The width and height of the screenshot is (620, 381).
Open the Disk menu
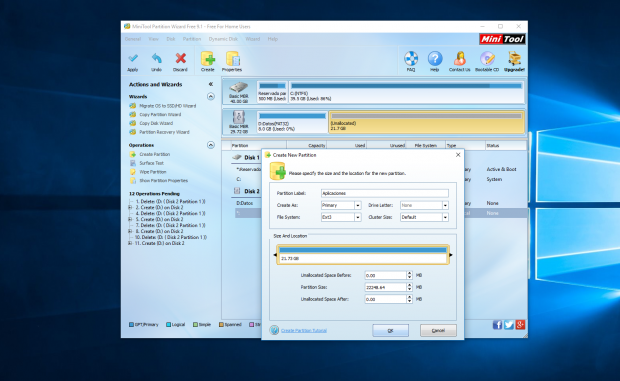pyautogui.click(x=171, y=39)
